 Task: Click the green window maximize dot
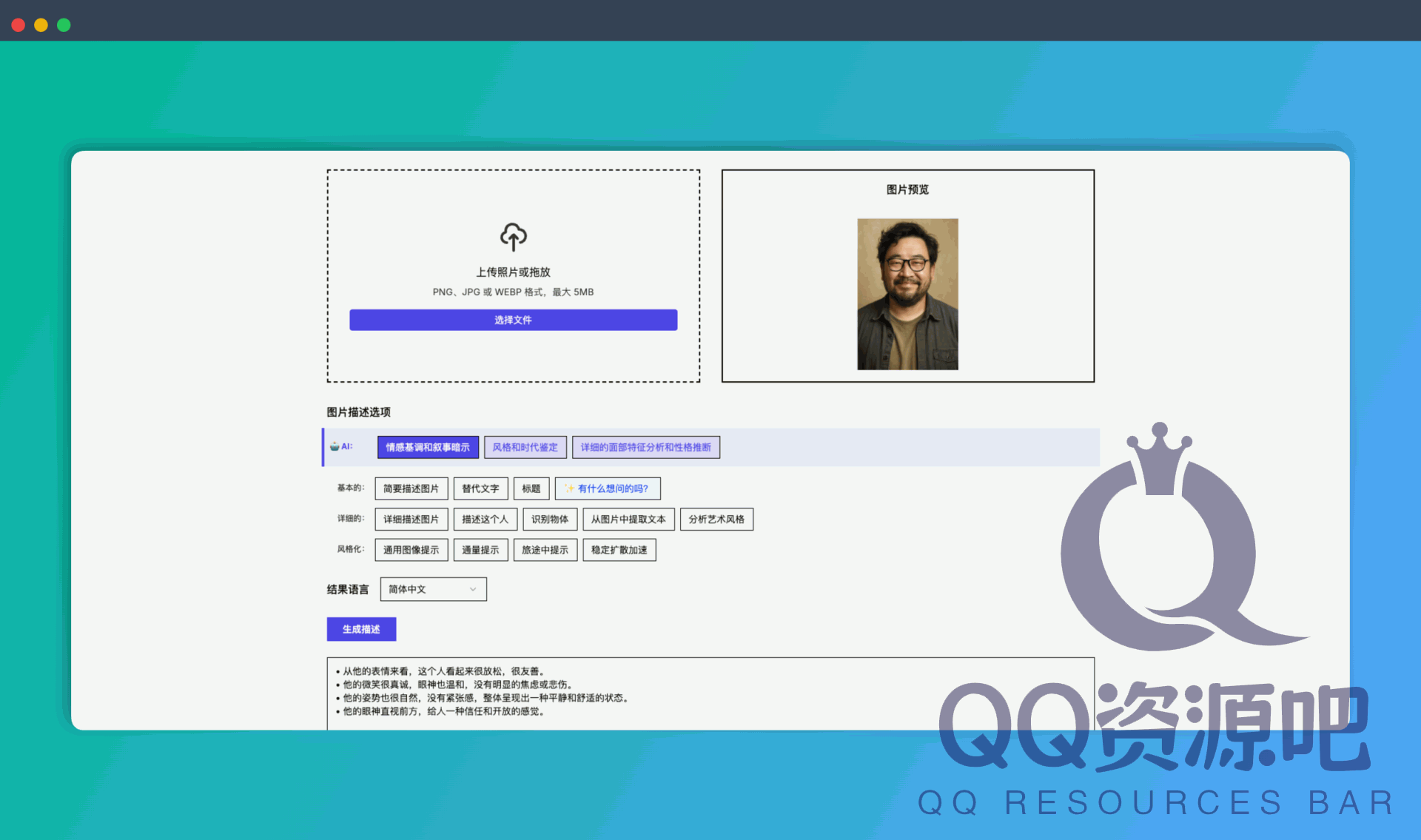pyautogui.click(x=64, y=25)
